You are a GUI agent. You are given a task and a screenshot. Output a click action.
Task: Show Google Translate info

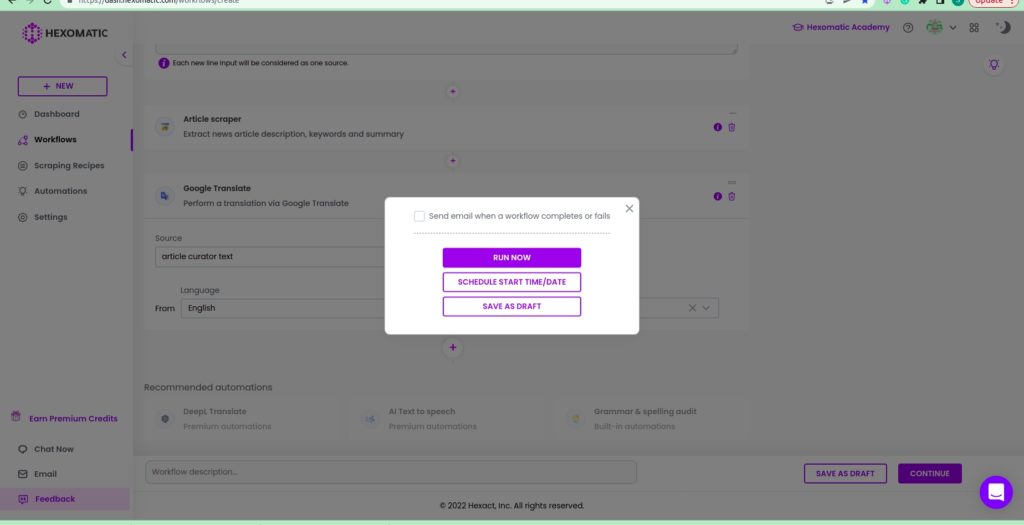click(718, 197)
